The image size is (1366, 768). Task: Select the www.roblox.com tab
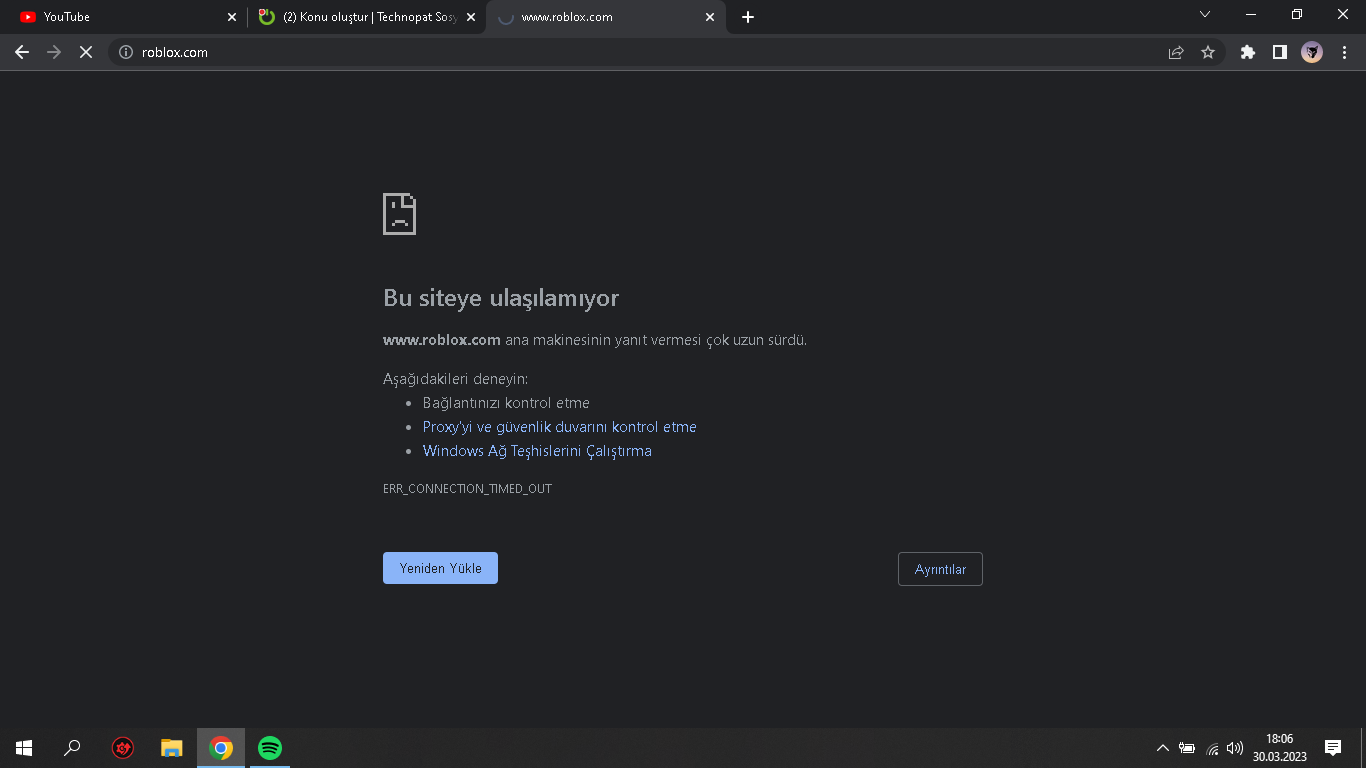click(606, 17)
